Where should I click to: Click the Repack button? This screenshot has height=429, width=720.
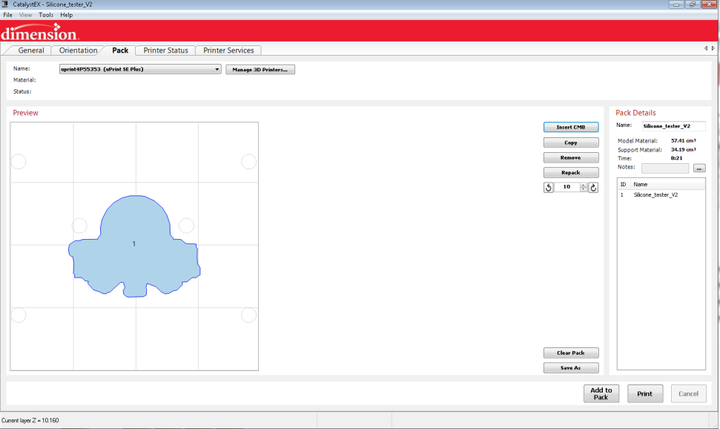571,173
